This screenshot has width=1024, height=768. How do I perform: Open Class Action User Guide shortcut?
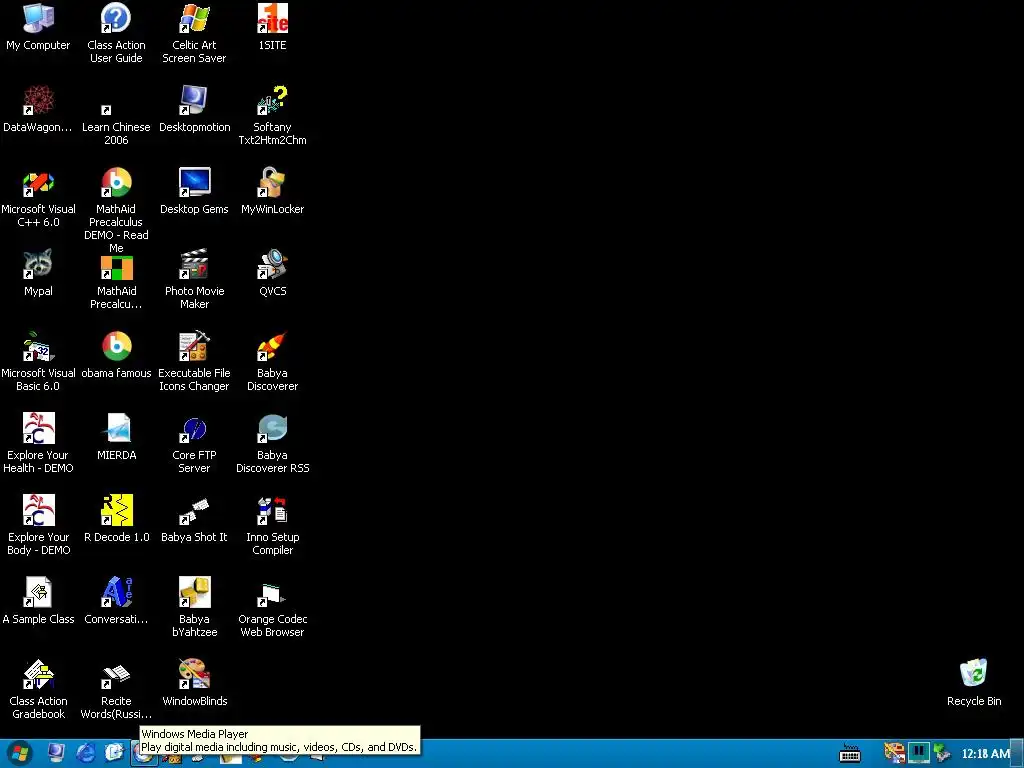pyautogui.click(x=116, y=18)
